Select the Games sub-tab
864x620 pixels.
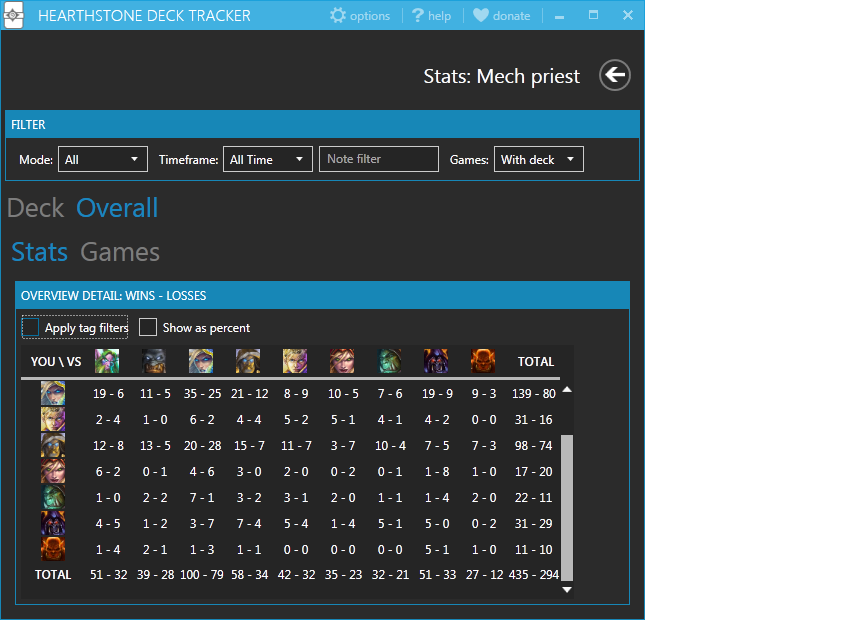click(120, 252)
